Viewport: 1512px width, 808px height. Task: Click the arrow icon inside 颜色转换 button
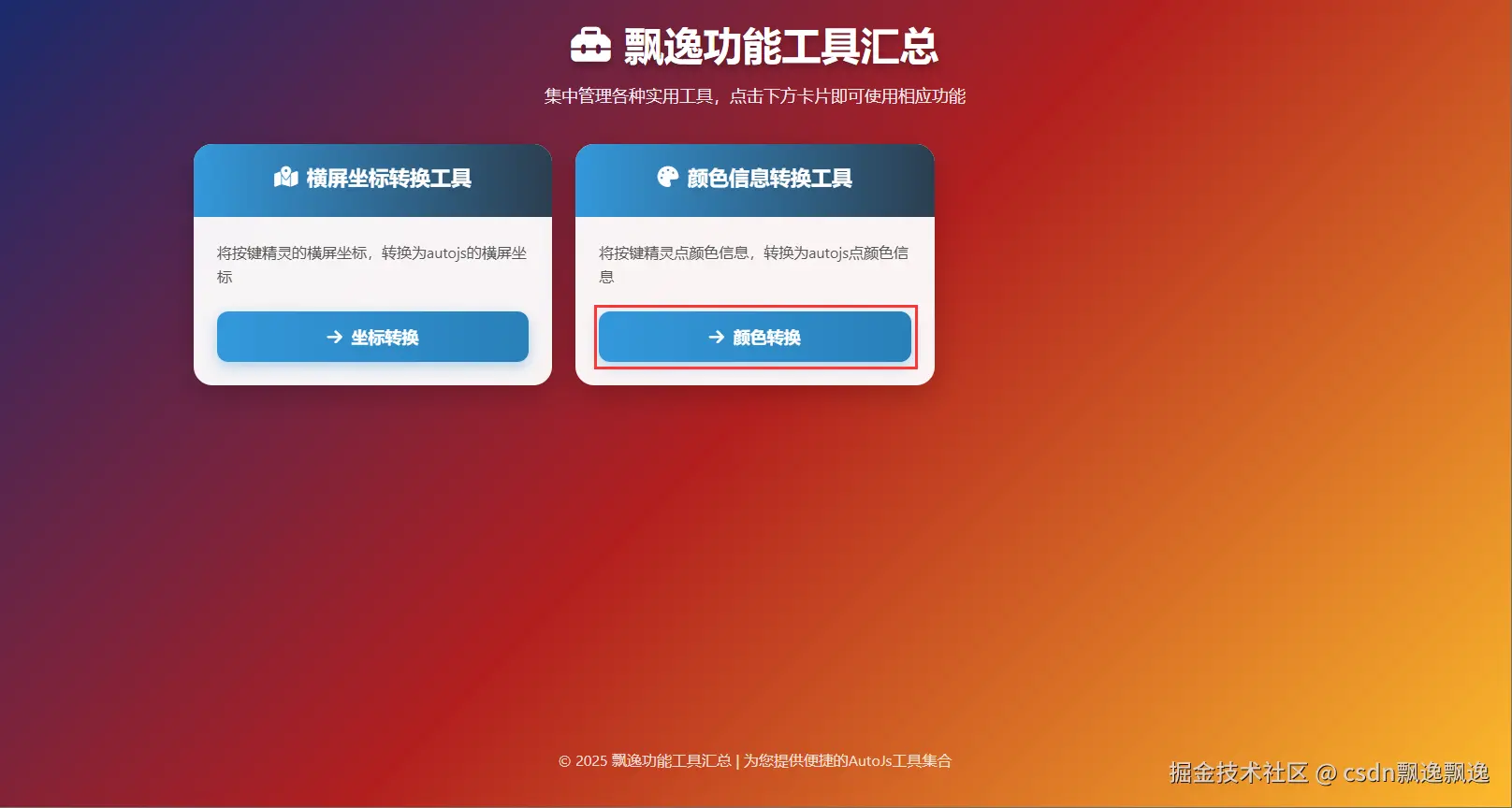pos(716,337)
